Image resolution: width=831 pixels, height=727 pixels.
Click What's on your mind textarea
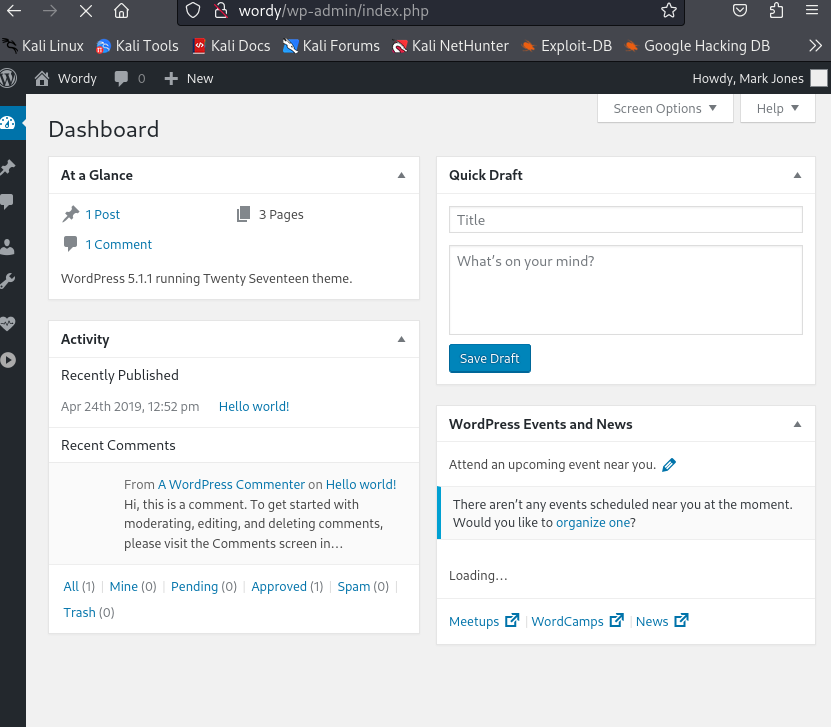(625, 290)
